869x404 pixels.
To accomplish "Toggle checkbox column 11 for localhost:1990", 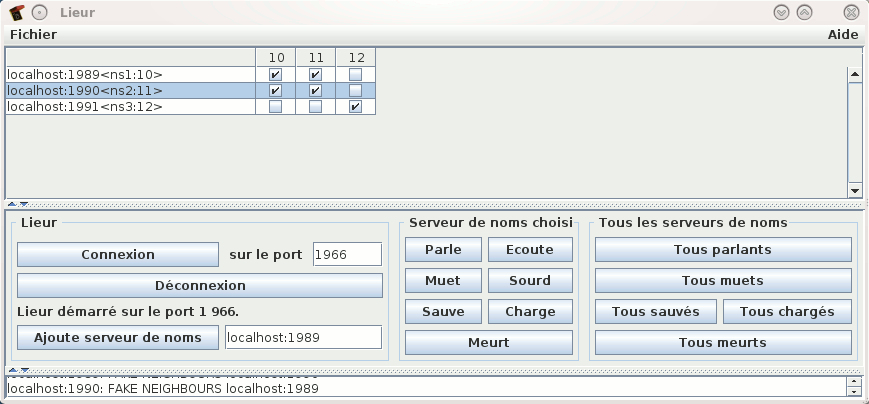I will click(315, 90).
